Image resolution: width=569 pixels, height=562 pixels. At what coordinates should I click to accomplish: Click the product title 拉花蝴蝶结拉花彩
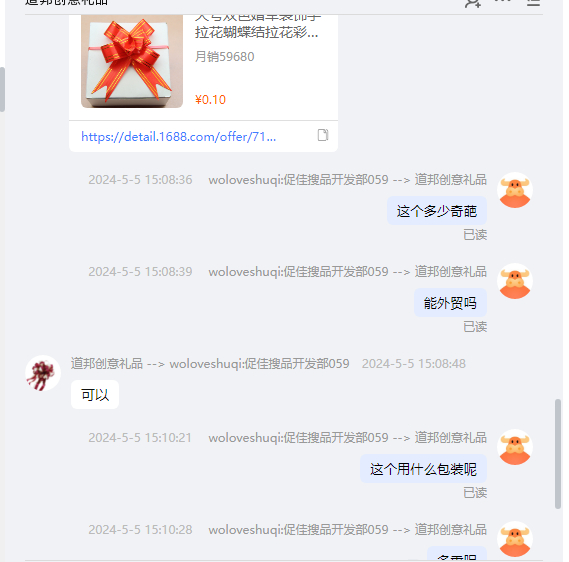coord(256,32)
